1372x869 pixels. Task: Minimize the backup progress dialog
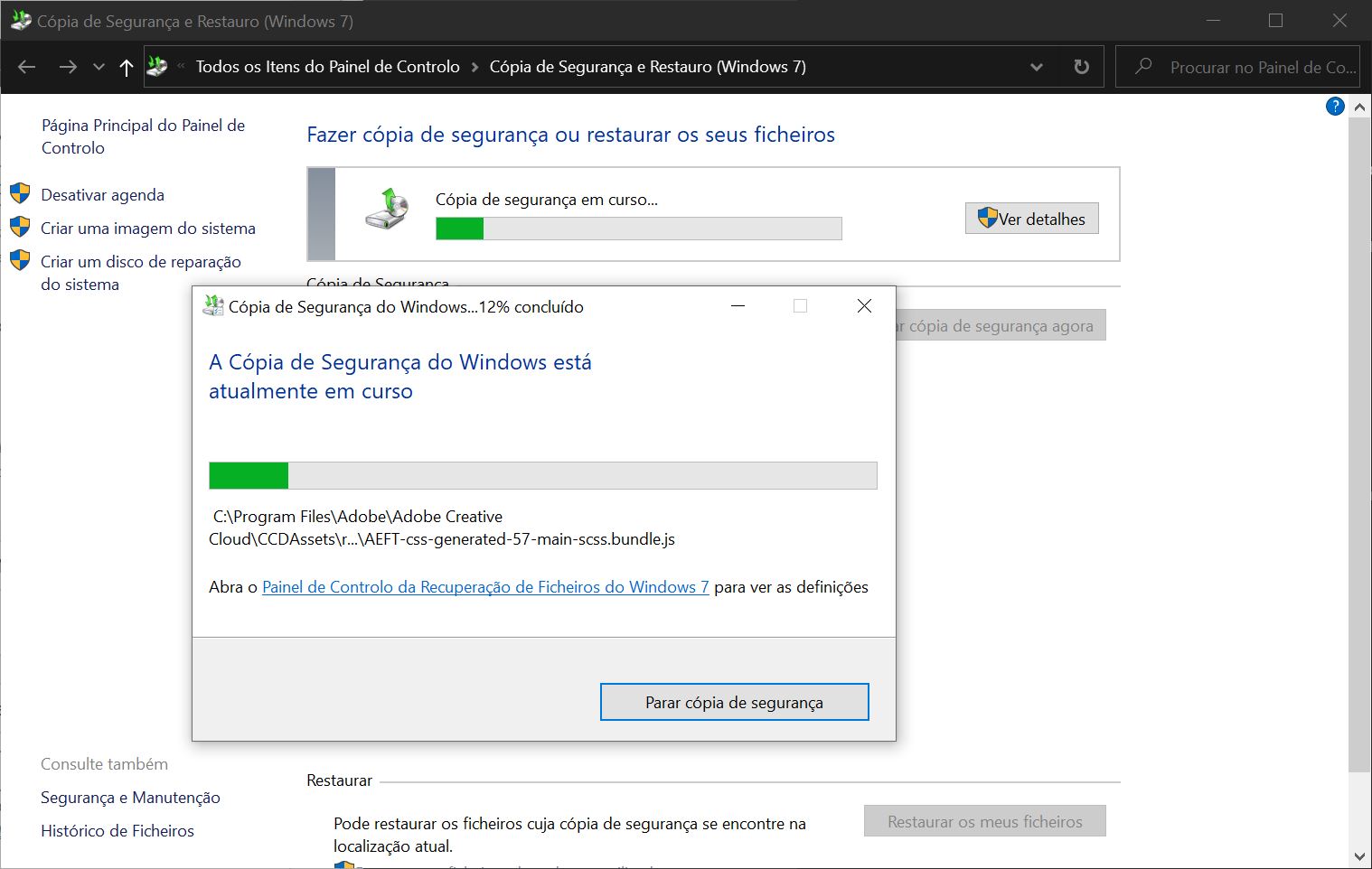[738, 306]
